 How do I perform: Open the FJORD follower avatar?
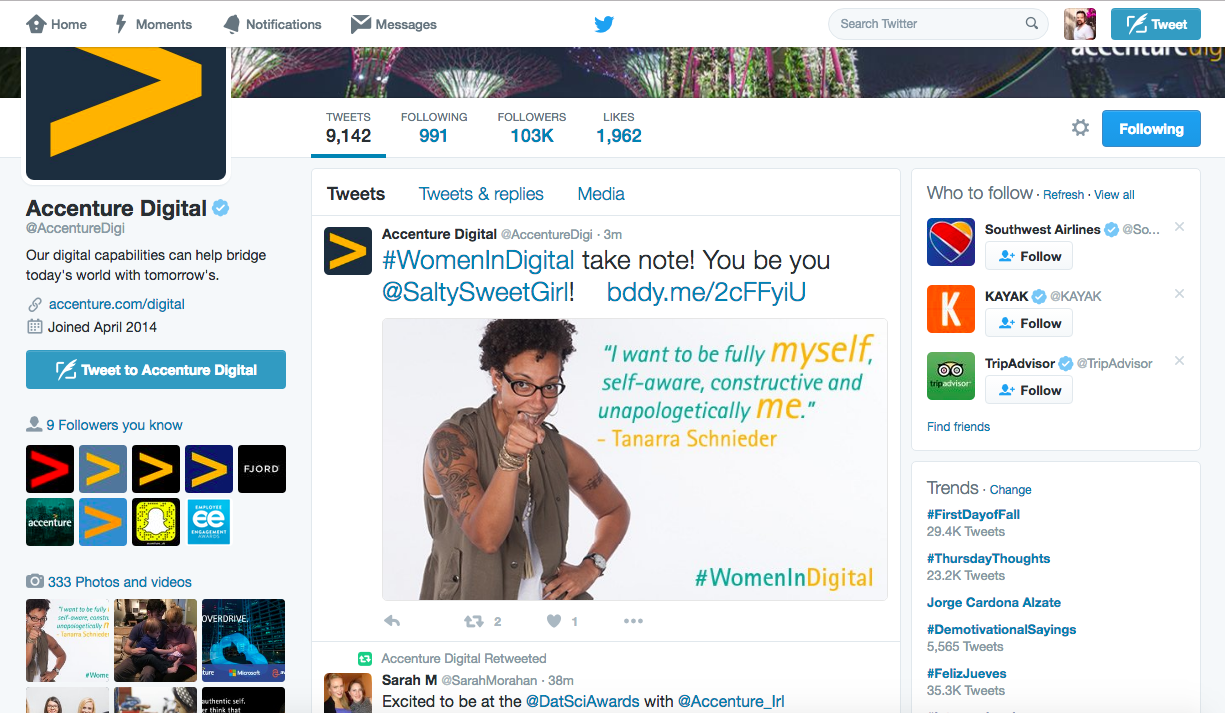[x=262, y=469]
